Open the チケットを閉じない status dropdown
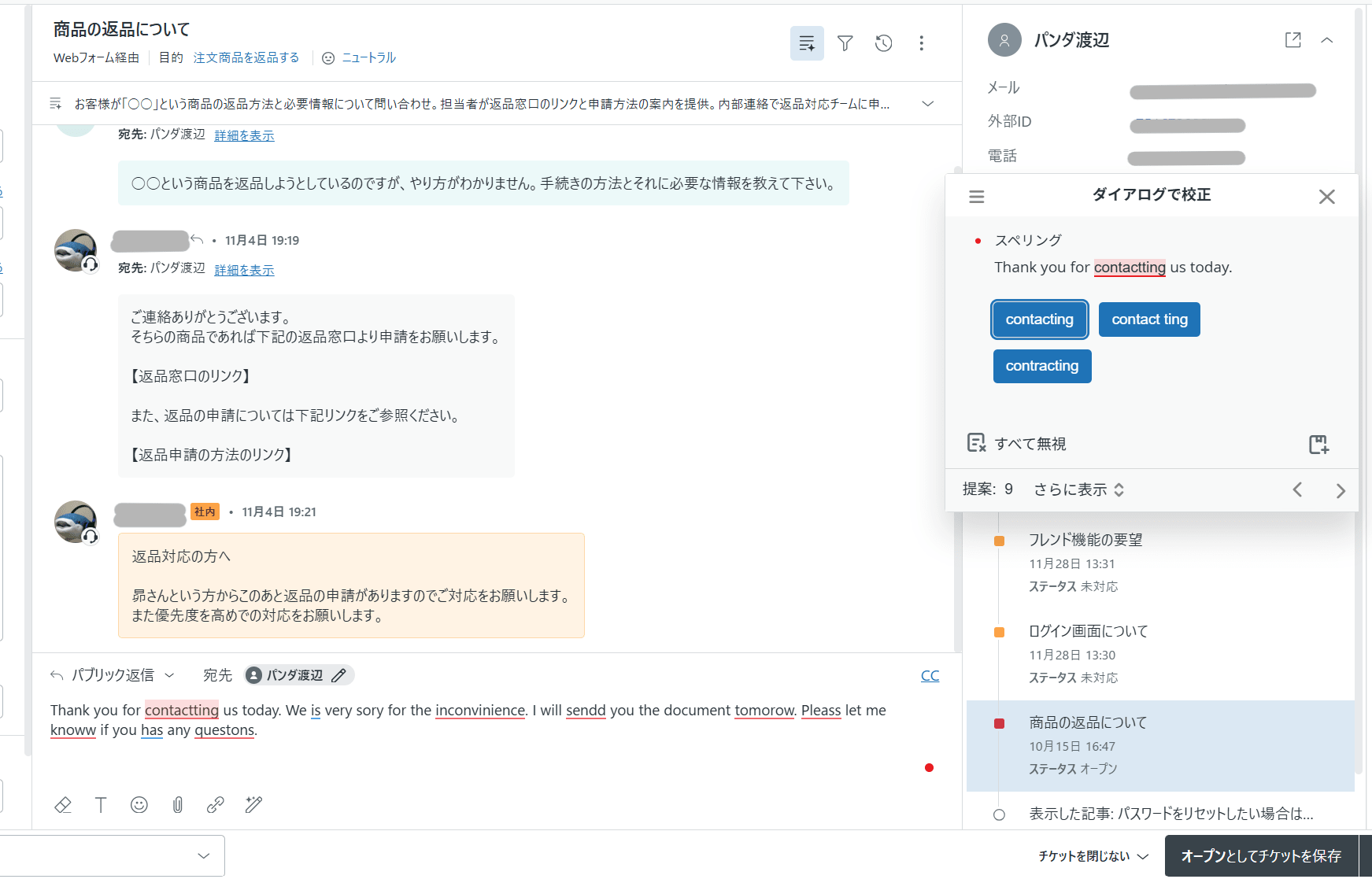The width and height of the screenshot is (1372, 879). click(1089, 855)
